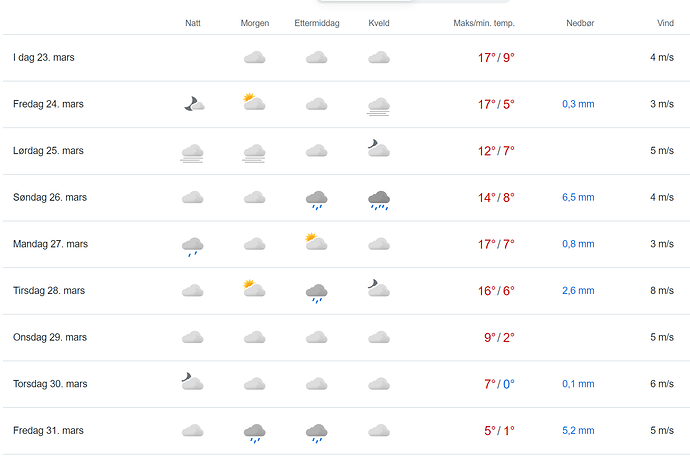690x456 pixels.
Task: Click the fog icon for Lørdag 25. mars Natt
Action: [x=193, y=152]
